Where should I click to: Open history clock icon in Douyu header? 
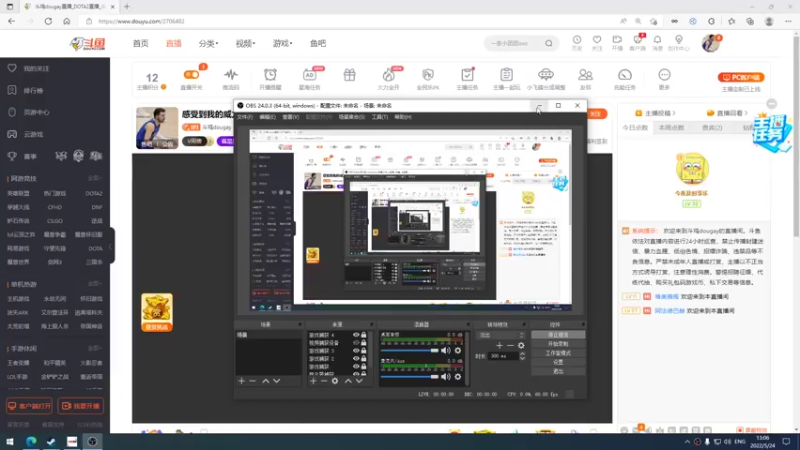[577, 40]
